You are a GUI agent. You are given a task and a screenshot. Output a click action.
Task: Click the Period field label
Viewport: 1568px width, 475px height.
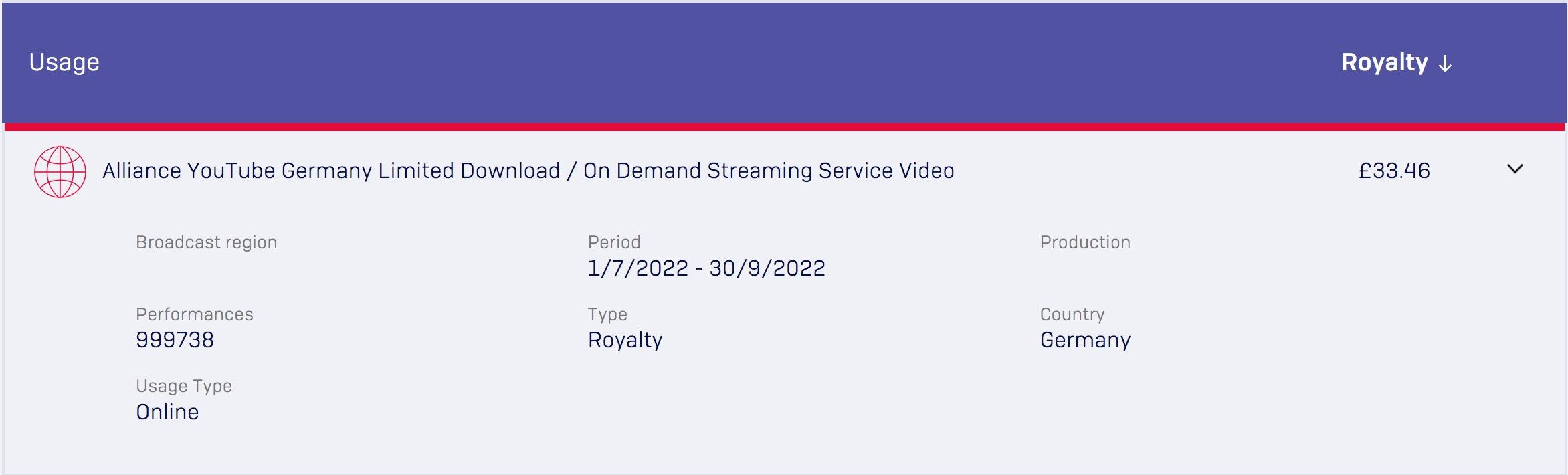(x=614, y=242)
